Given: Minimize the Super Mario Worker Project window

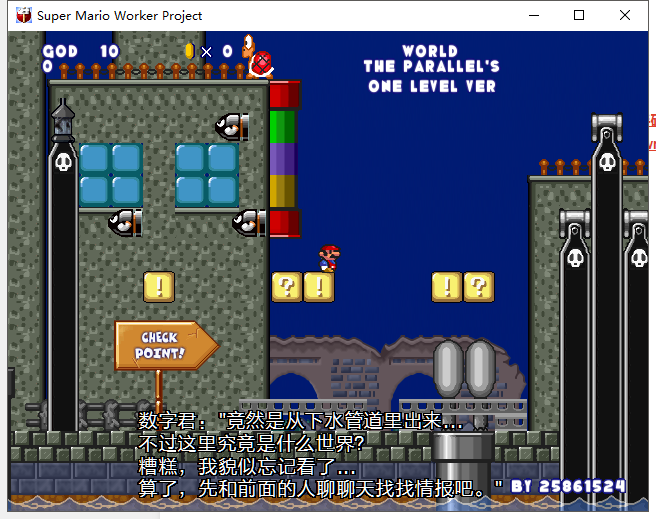Looking at the screenshot, I should (534, 15).
